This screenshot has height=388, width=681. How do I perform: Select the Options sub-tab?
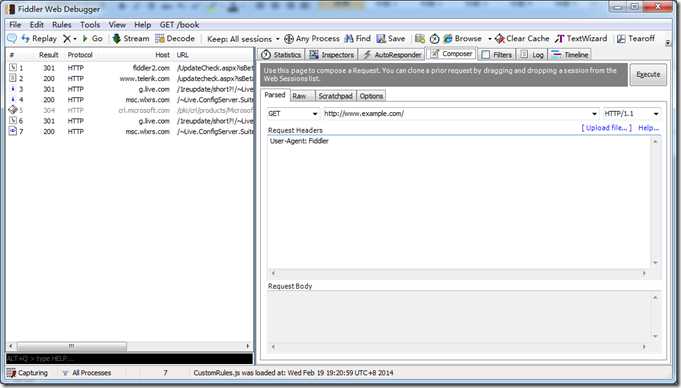[x=371, y=96]
